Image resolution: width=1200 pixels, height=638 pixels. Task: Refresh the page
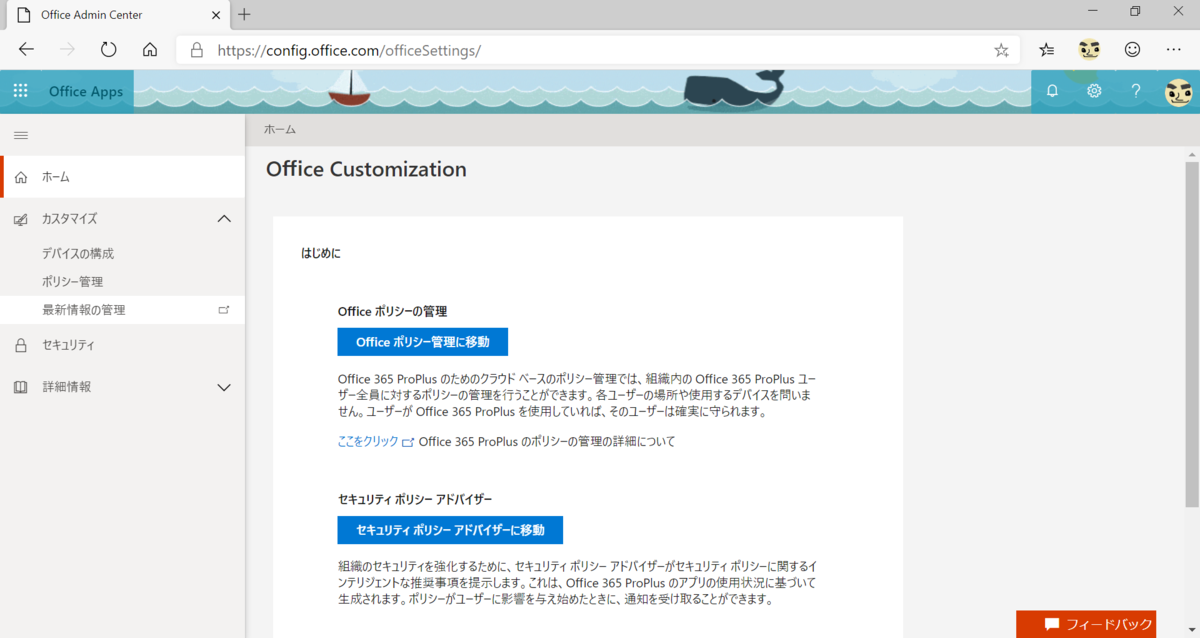[108, 49]
